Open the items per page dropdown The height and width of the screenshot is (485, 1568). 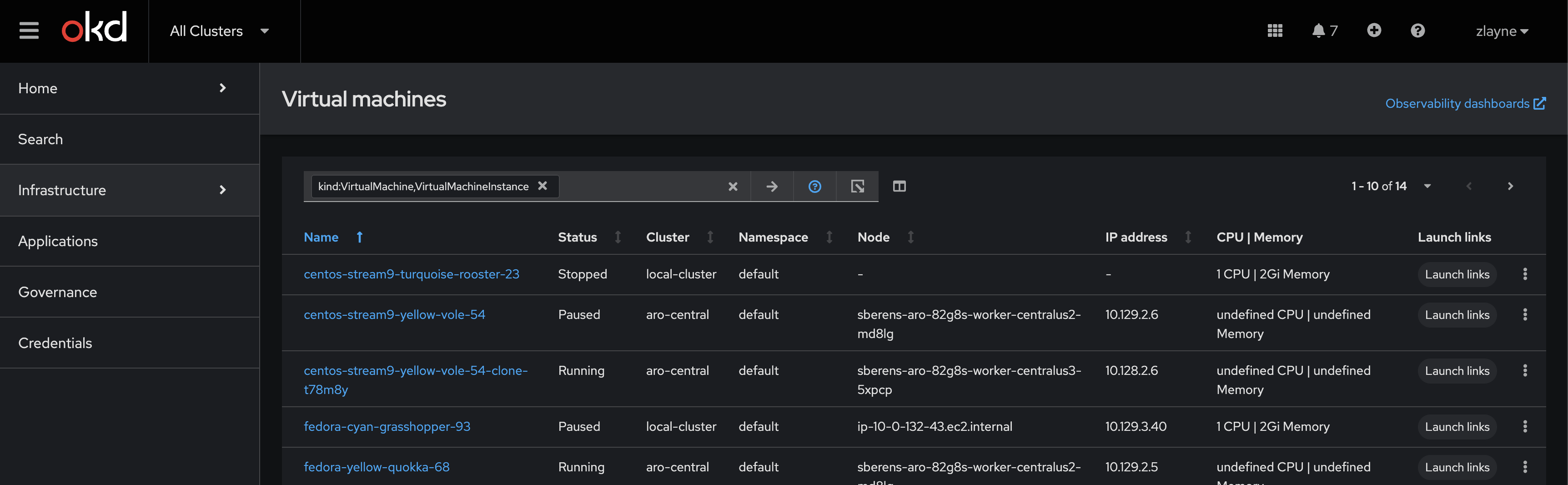click(x=1427, y=187)
